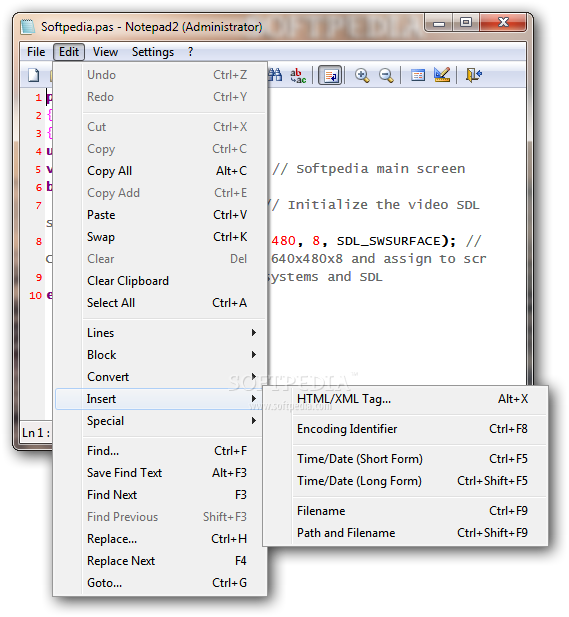Expand the Special submenu
This screenshot has width=569, height=617.
[x=159, y=421]
